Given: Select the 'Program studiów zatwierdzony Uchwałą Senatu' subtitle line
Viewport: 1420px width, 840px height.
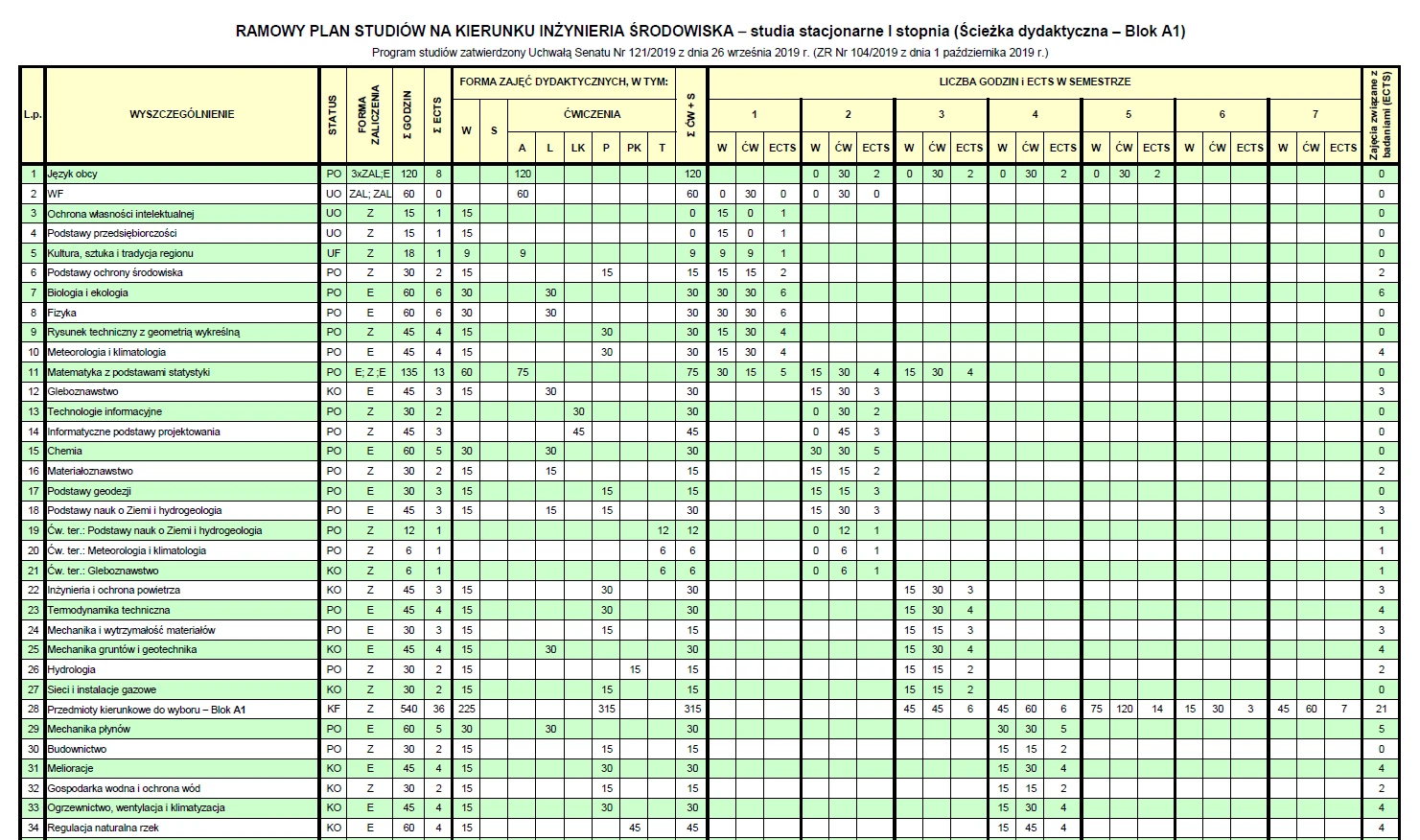Looking at the screenshot, I should point(710,53).
